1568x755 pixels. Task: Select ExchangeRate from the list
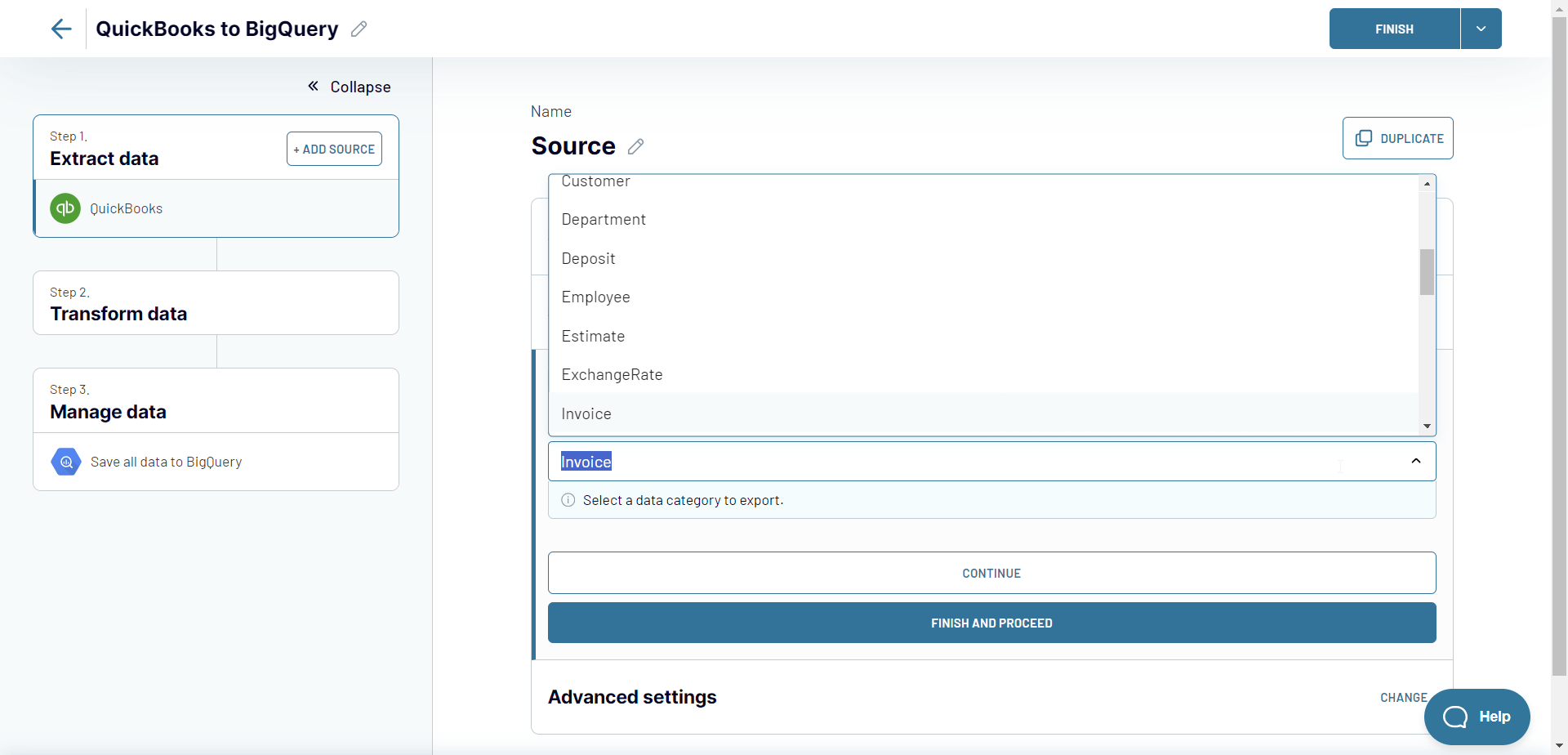983,375
